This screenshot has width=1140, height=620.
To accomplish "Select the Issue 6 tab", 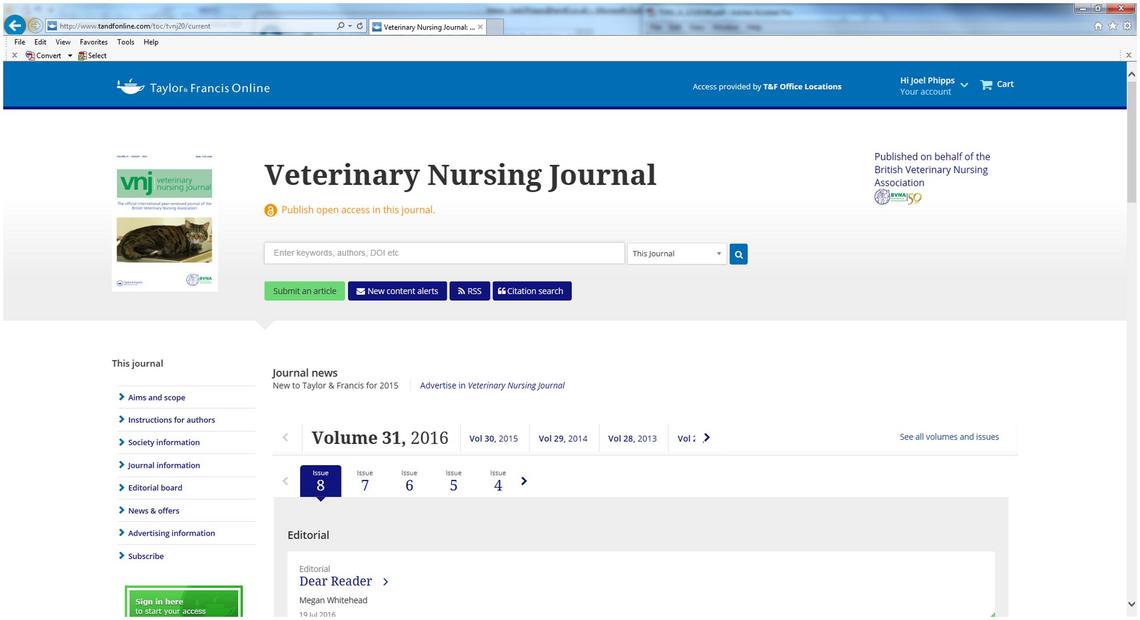I will pyautogui.click(x=409, y=481).
